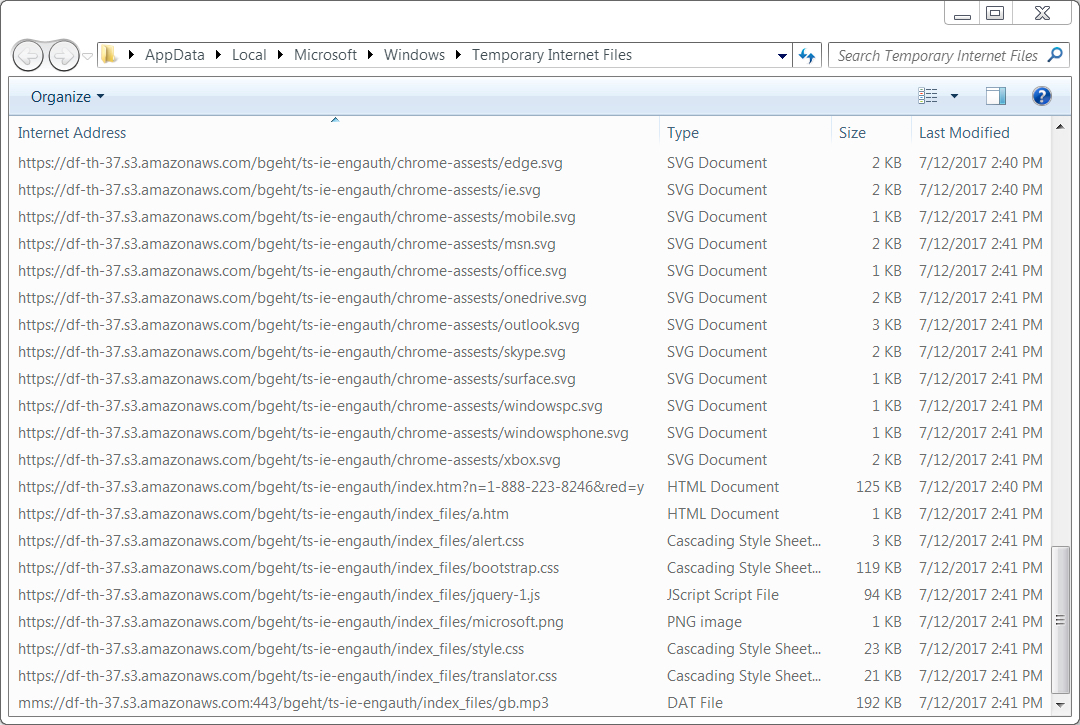Sort by the Last Modified column header
The width and height of the screenshot is (1080, 725).
point(982,133)
